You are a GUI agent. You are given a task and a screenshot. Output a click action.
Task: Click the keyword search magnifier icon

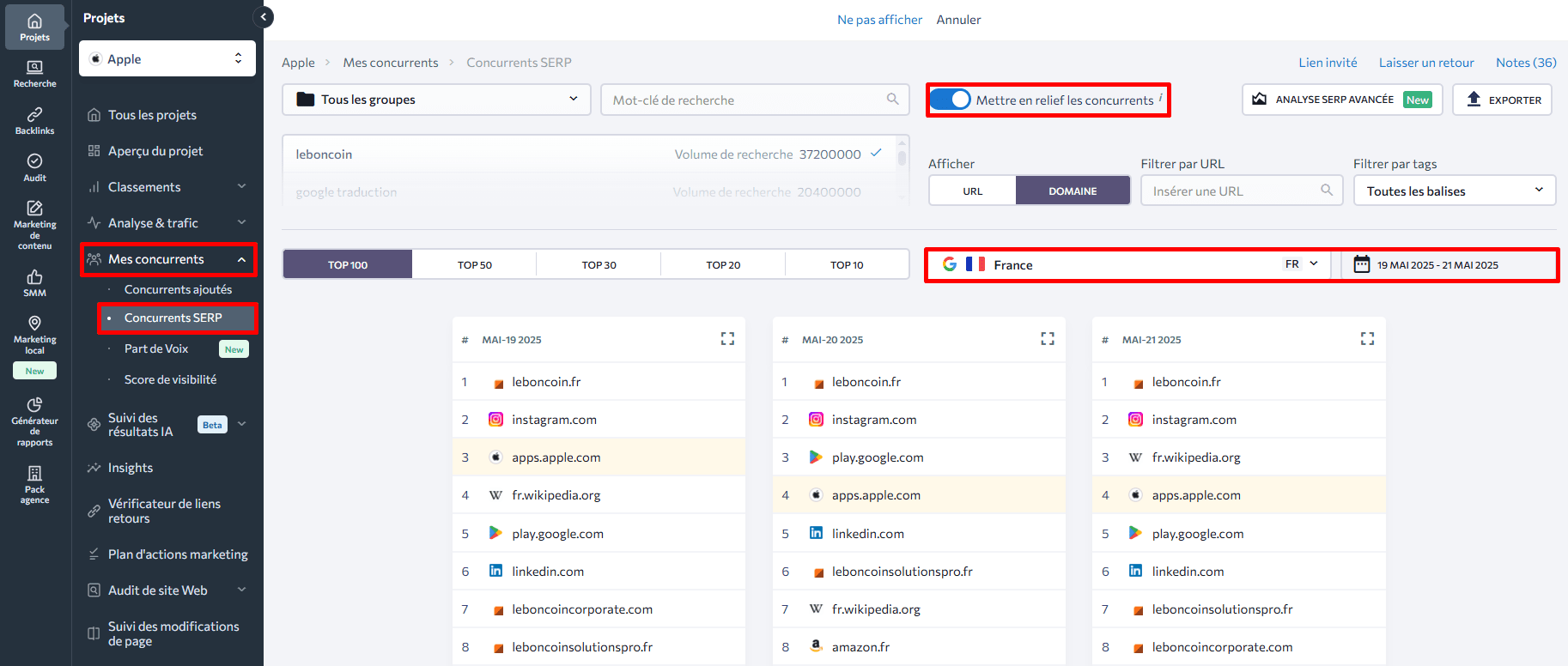coord(893,100)
